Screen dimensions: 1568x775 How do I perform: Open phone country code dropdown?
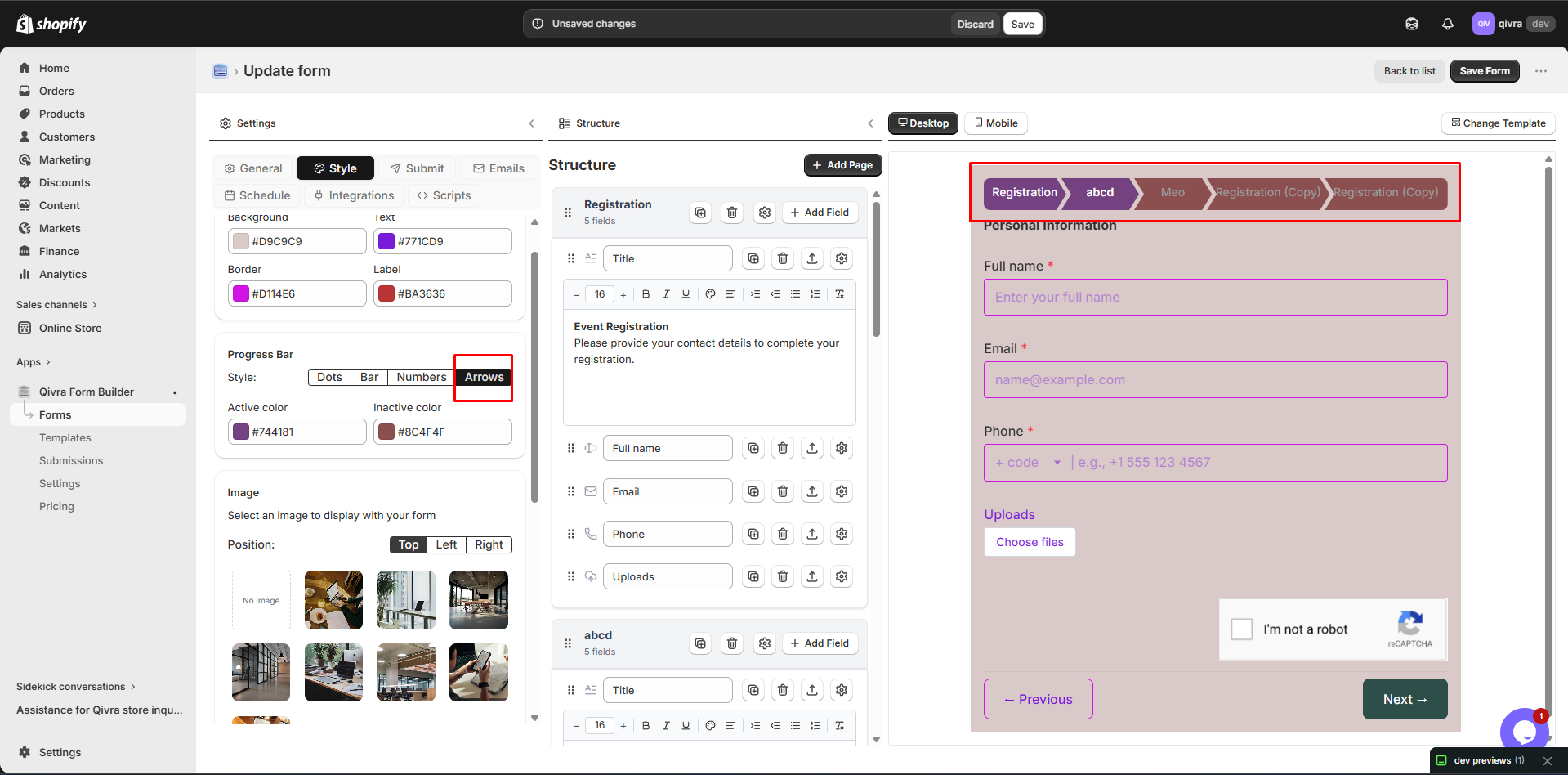(x=1029, y=463)
